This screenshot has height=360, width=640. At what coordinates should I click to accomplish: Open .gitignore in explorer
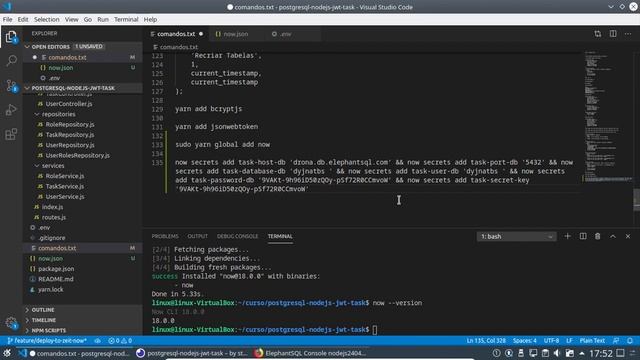[x=51, y=238]
